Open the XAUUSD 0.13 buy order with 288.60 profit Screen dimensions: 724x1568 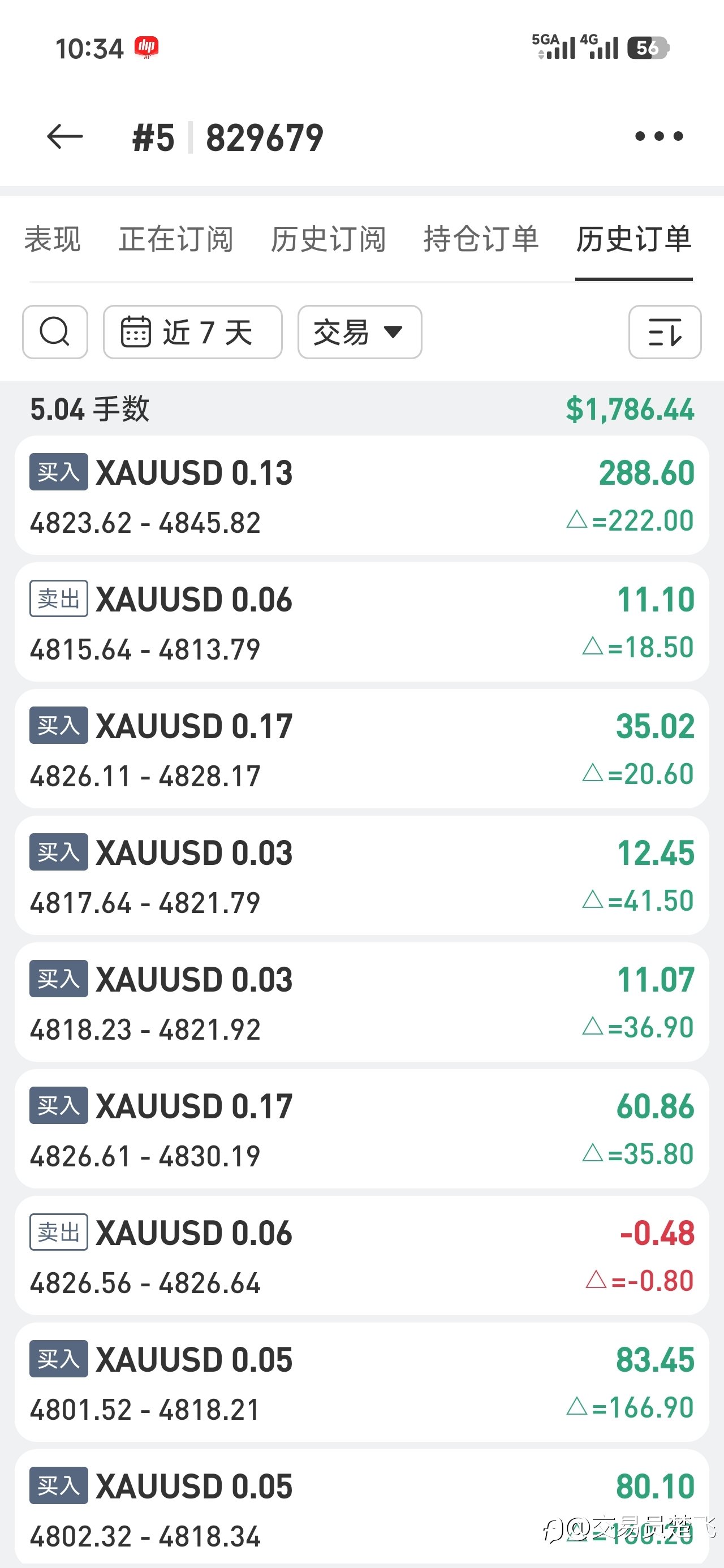(x=361, y=496)
